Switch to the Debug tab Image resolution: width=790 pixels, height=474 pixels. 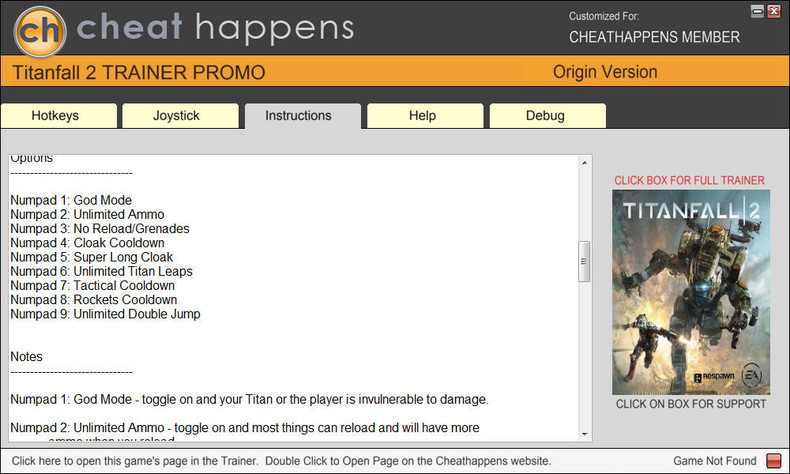[548, 116]
